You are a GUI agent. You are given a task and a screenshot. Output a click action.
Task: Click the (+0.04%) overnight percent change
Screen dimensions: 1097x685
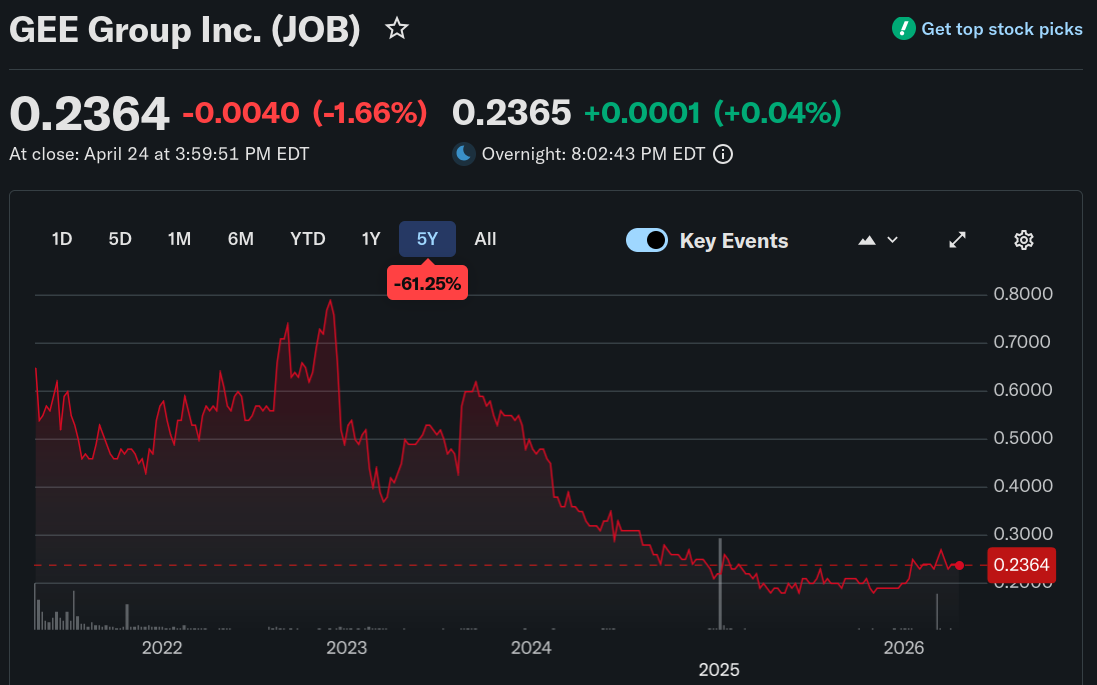(x=777, y=113)
